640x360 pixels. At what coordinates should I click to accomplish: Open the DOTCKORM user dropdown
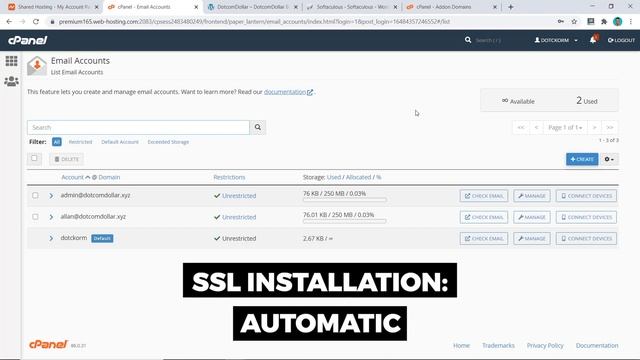tap(556, 40)
